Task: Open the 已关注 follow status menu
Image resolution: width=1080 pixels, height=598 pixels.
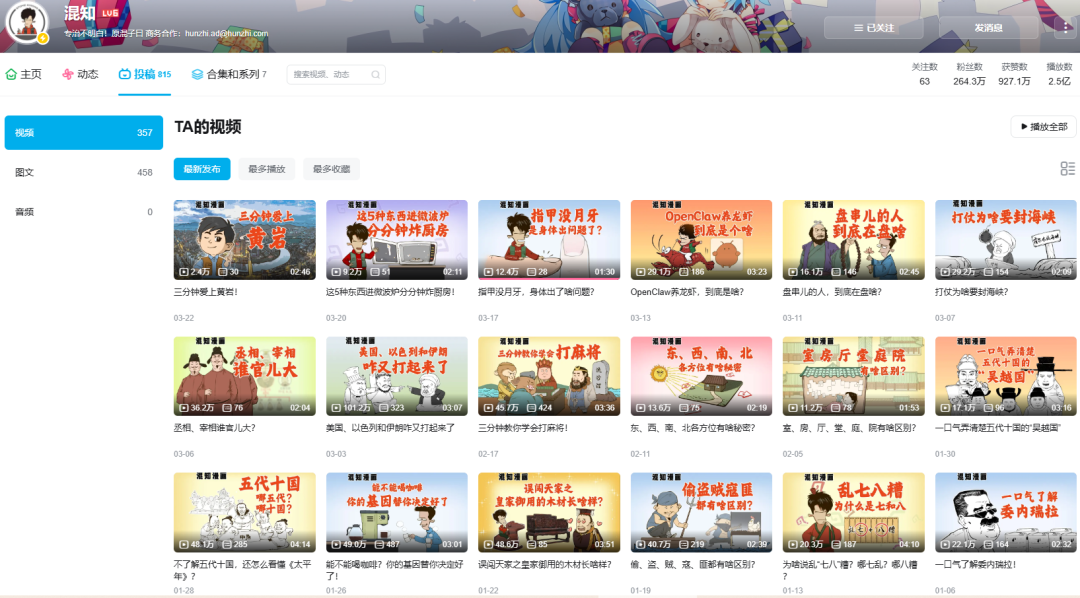Action: 874,28
